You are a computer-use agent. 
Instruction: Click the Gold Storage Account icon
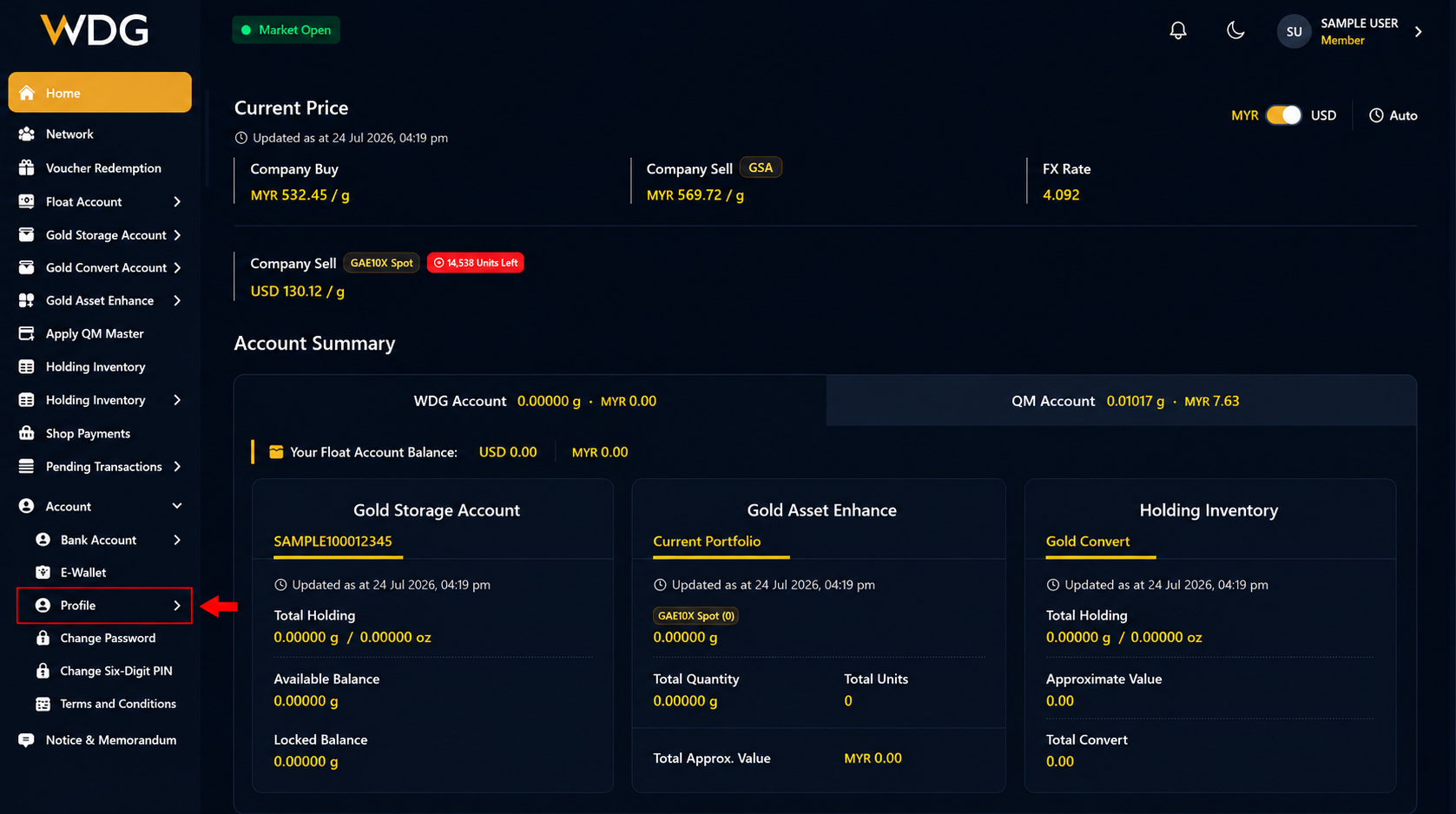point(27,235)
